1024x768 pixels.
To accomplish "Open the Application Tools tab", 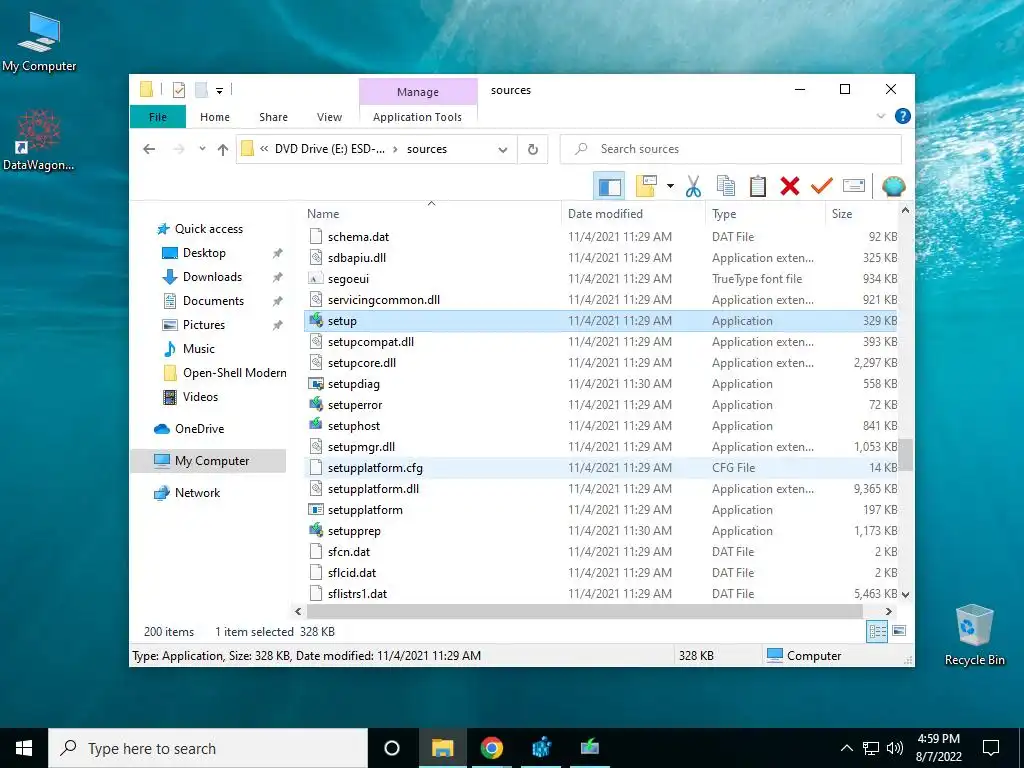I will coord(417,117).
